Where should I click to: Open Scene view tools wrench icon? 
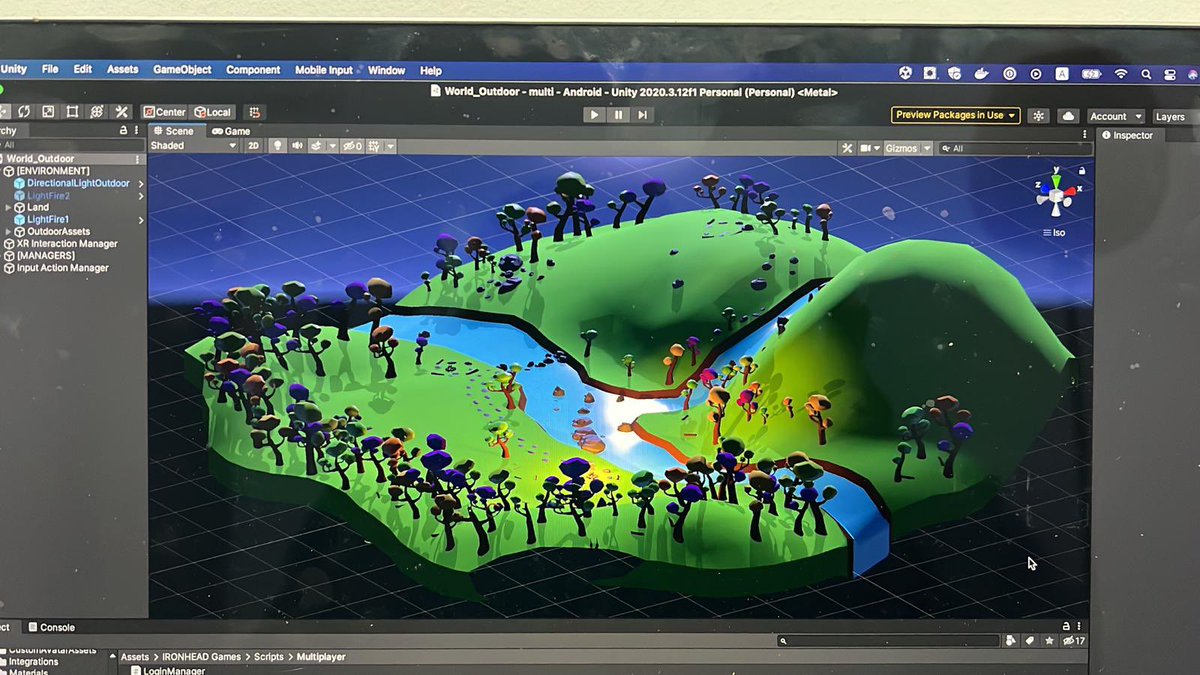(847, 148)
